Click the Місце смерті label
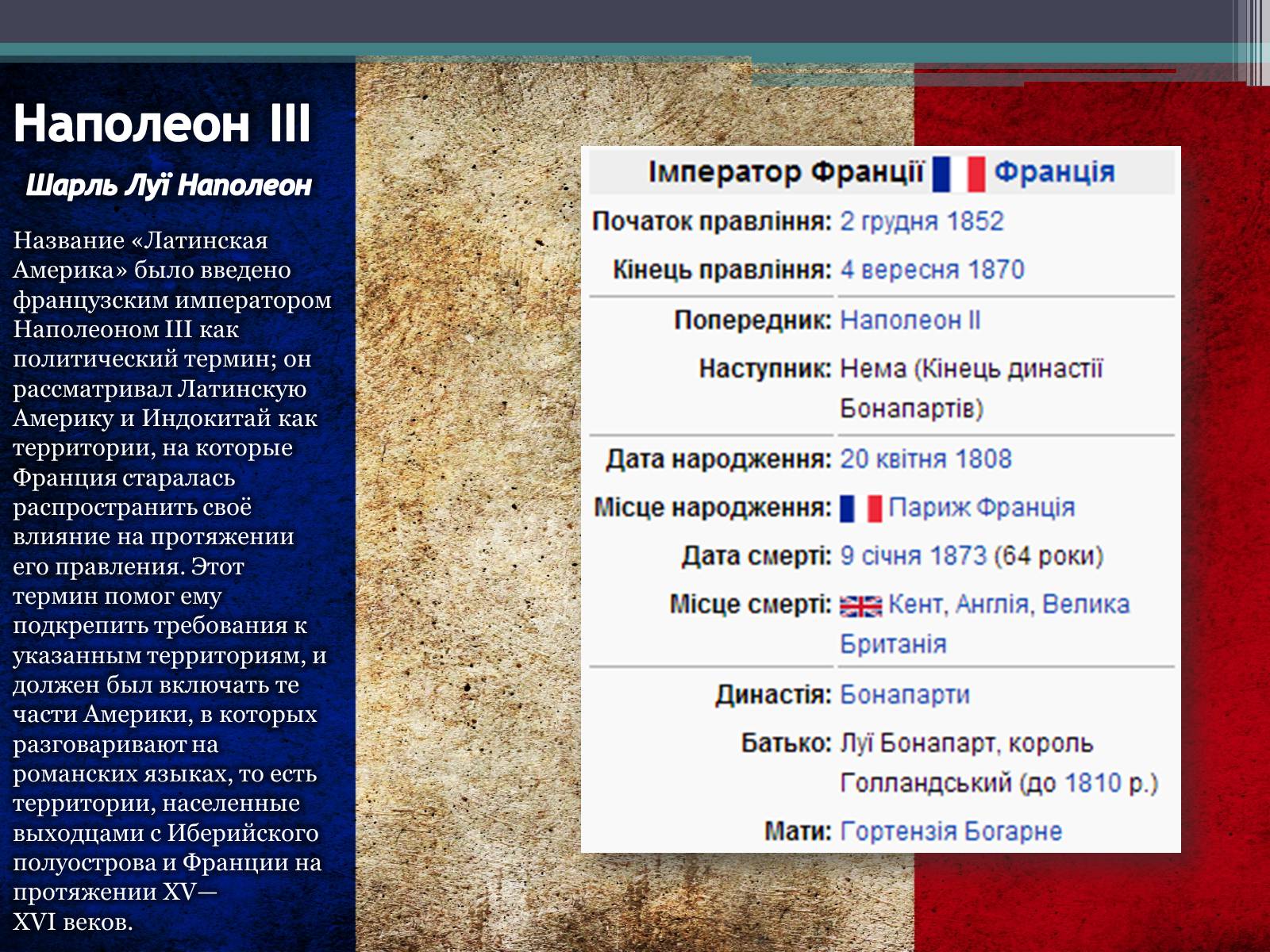This screenshot has height=952, width=1270. [751, 605]
